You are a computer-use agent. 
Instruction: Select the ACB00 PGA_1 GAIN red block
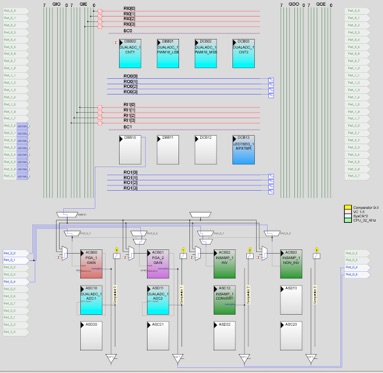[91, 264]
